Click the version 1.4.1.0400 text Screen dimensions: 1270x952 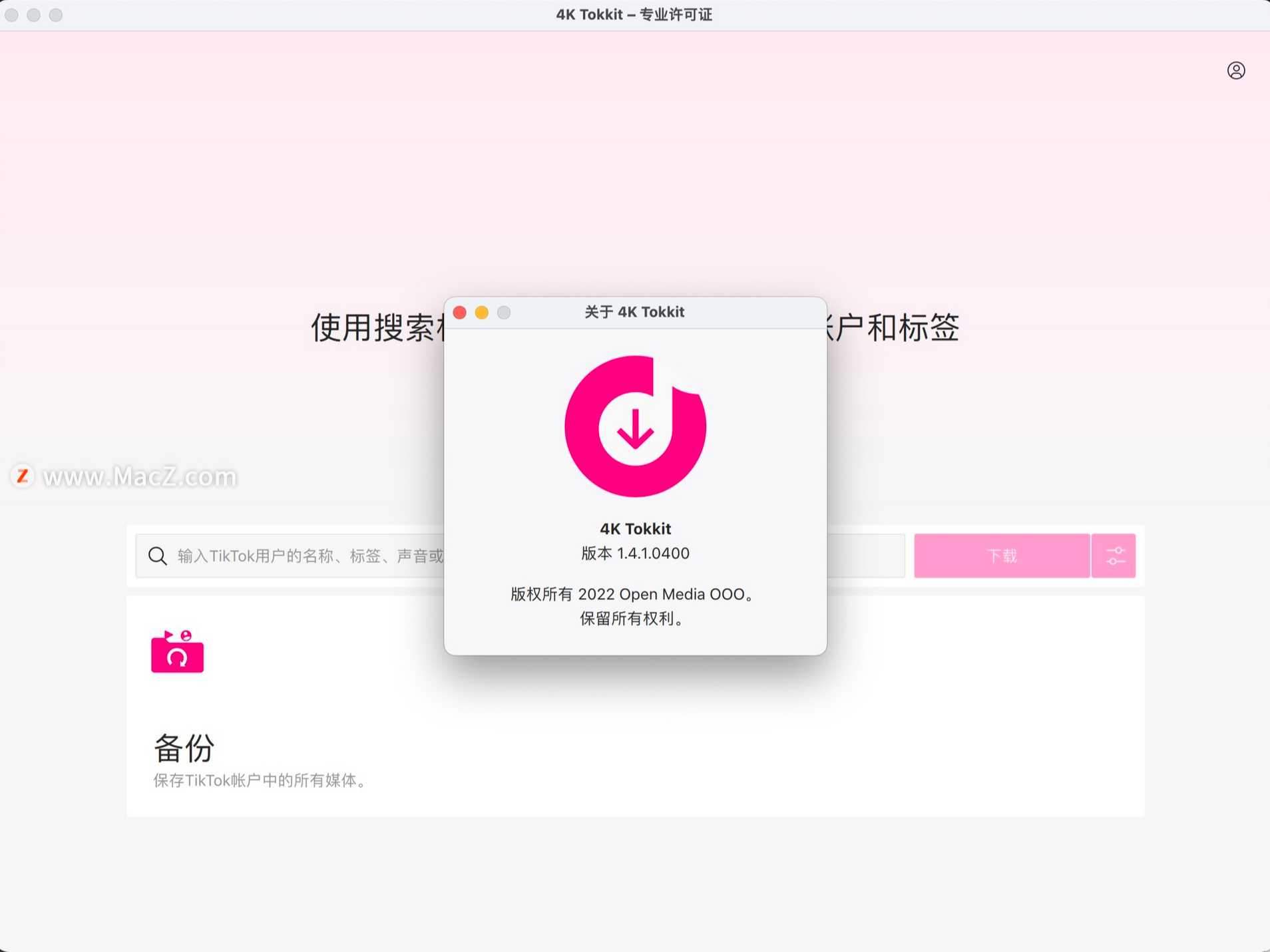(x=635, y=553)
